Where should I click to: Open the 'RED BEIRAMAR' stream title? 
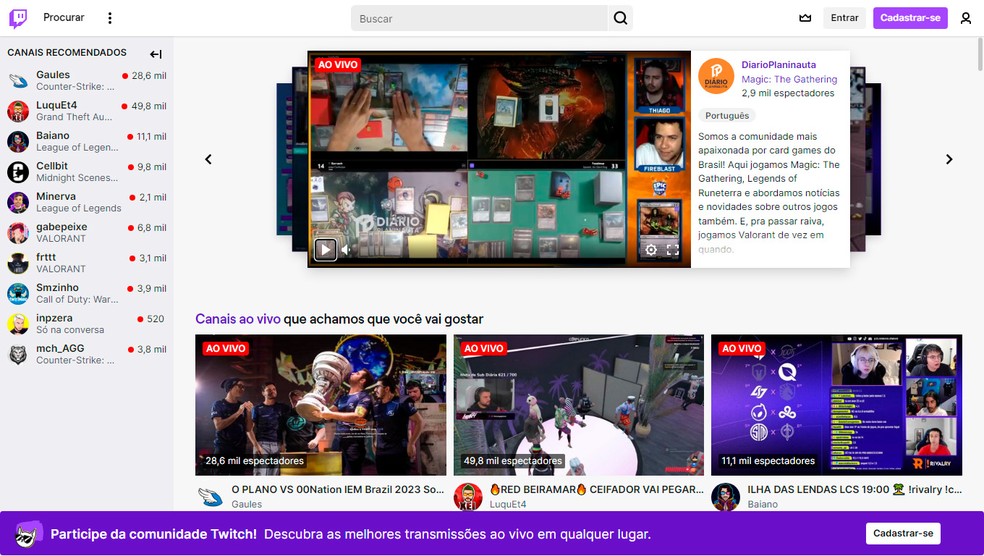click(x=596, y=489)
